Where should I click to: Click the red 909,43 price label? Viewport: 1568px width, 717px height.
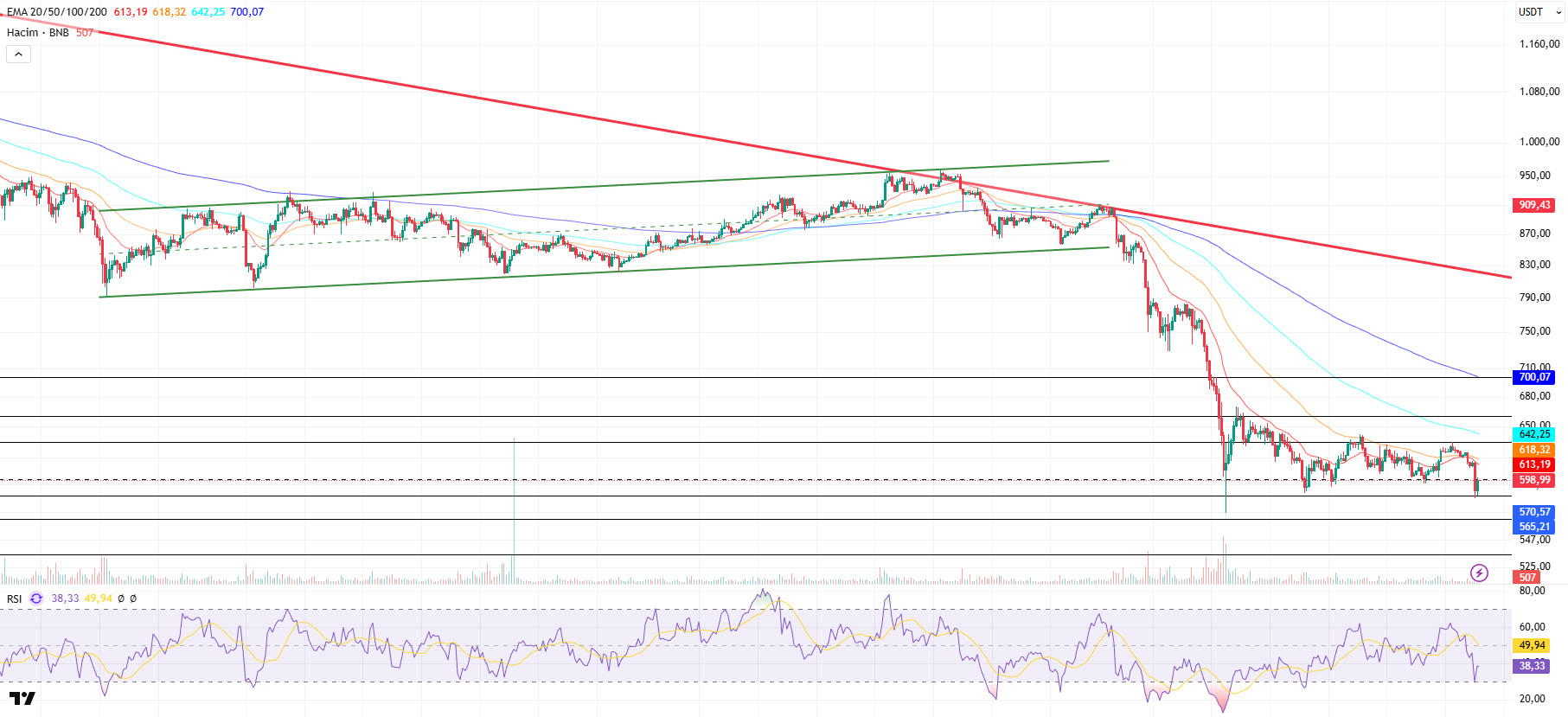[x=1534, y=205]
